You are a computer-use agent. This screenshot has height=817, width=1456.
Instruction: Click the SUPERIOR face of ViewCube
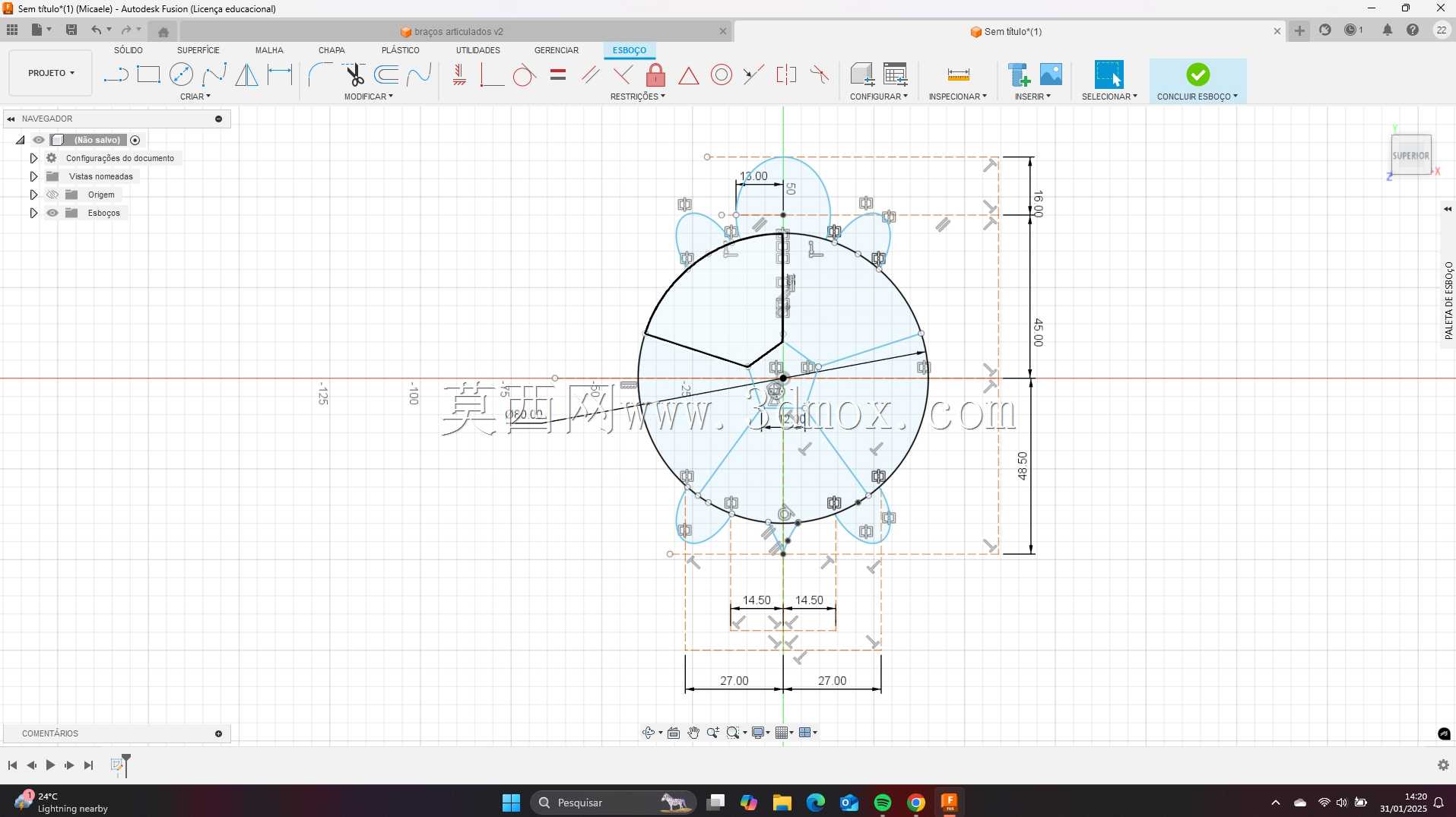coord(1410,155)
